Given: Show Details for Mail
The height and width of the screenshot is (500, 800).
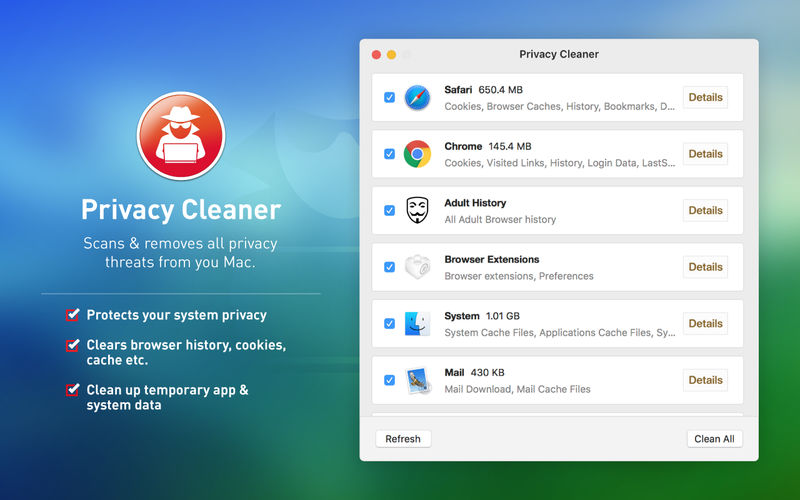Looking at the screenshot, I should (x=705, y=380).
